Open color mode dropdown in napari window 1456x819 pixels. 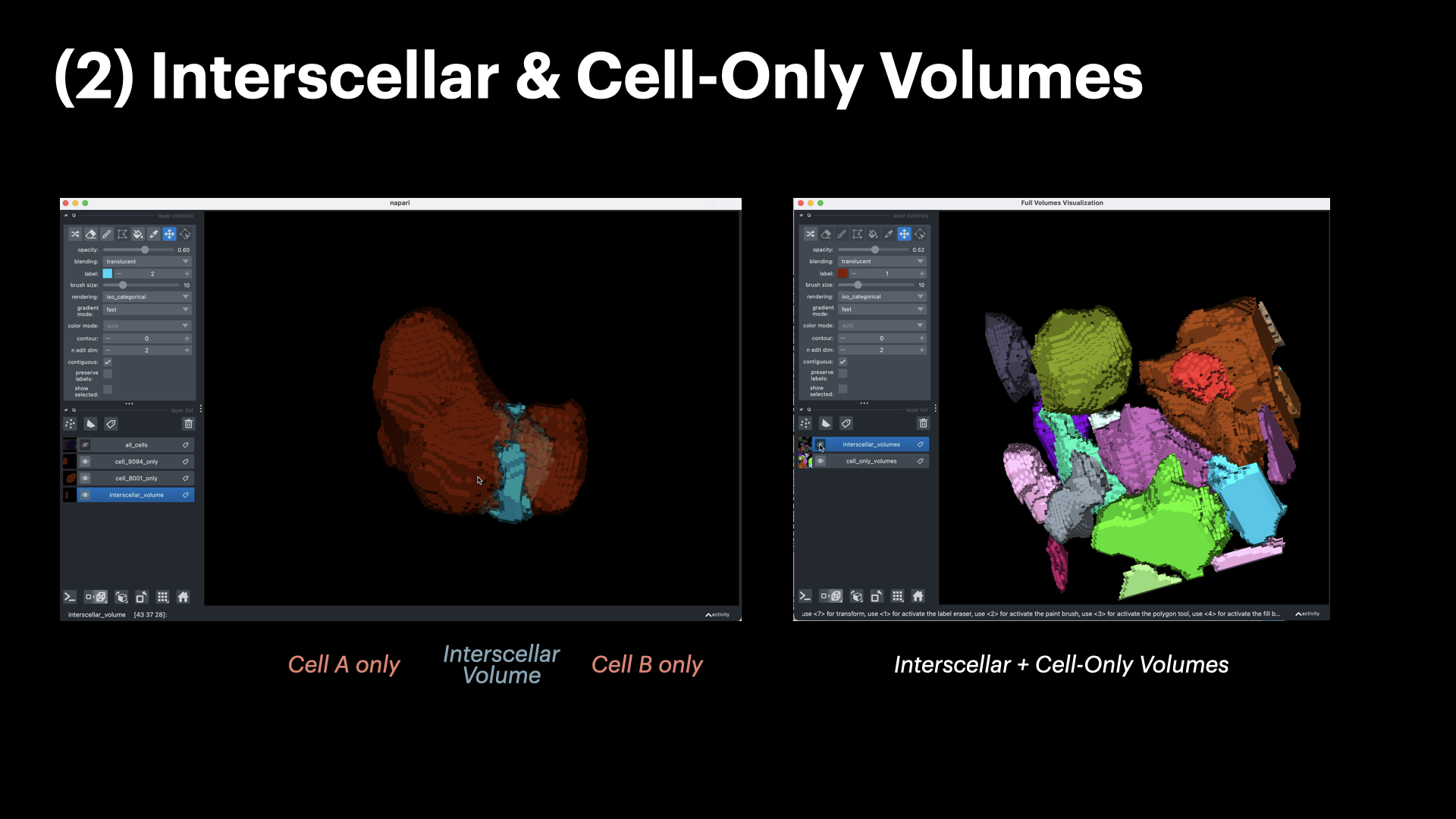point(147,326)
